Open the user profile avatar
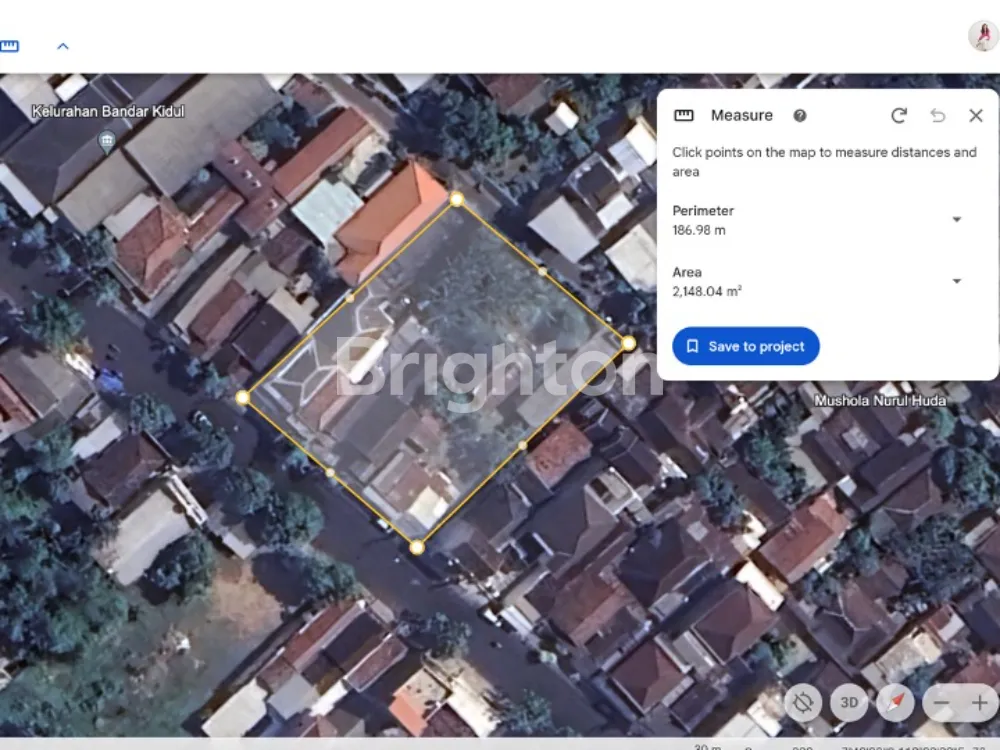This screenshot has width=1000, height=750. coord(983,36)
